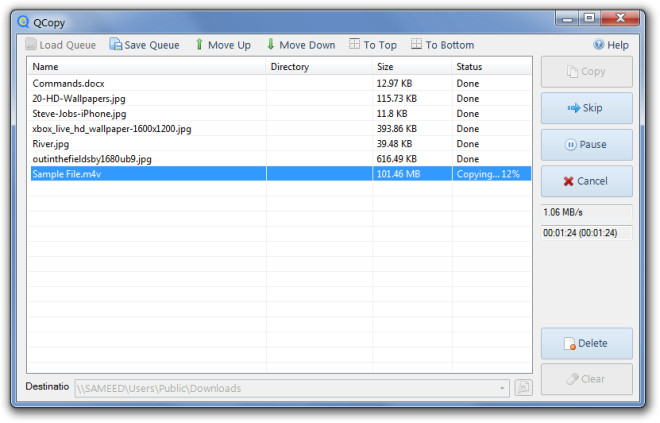Open the Help link
Viewport: 660px width, 423px height.
point(611,45)
